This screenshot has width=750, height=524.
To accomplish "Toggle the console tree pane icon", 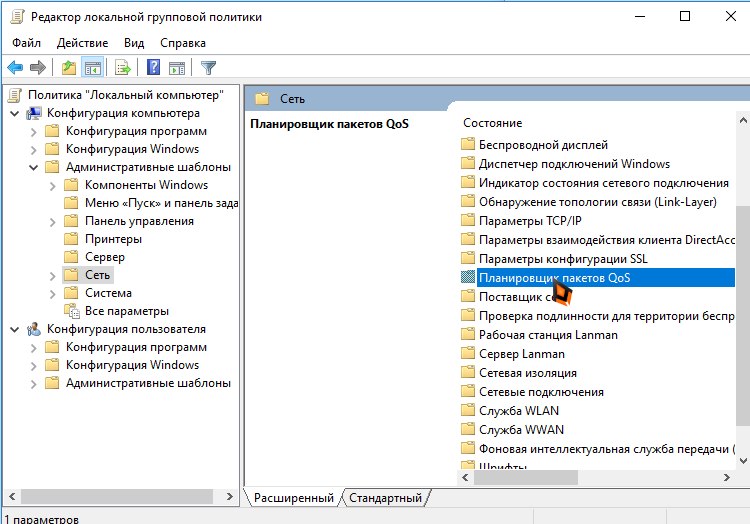I will [93, 67].
